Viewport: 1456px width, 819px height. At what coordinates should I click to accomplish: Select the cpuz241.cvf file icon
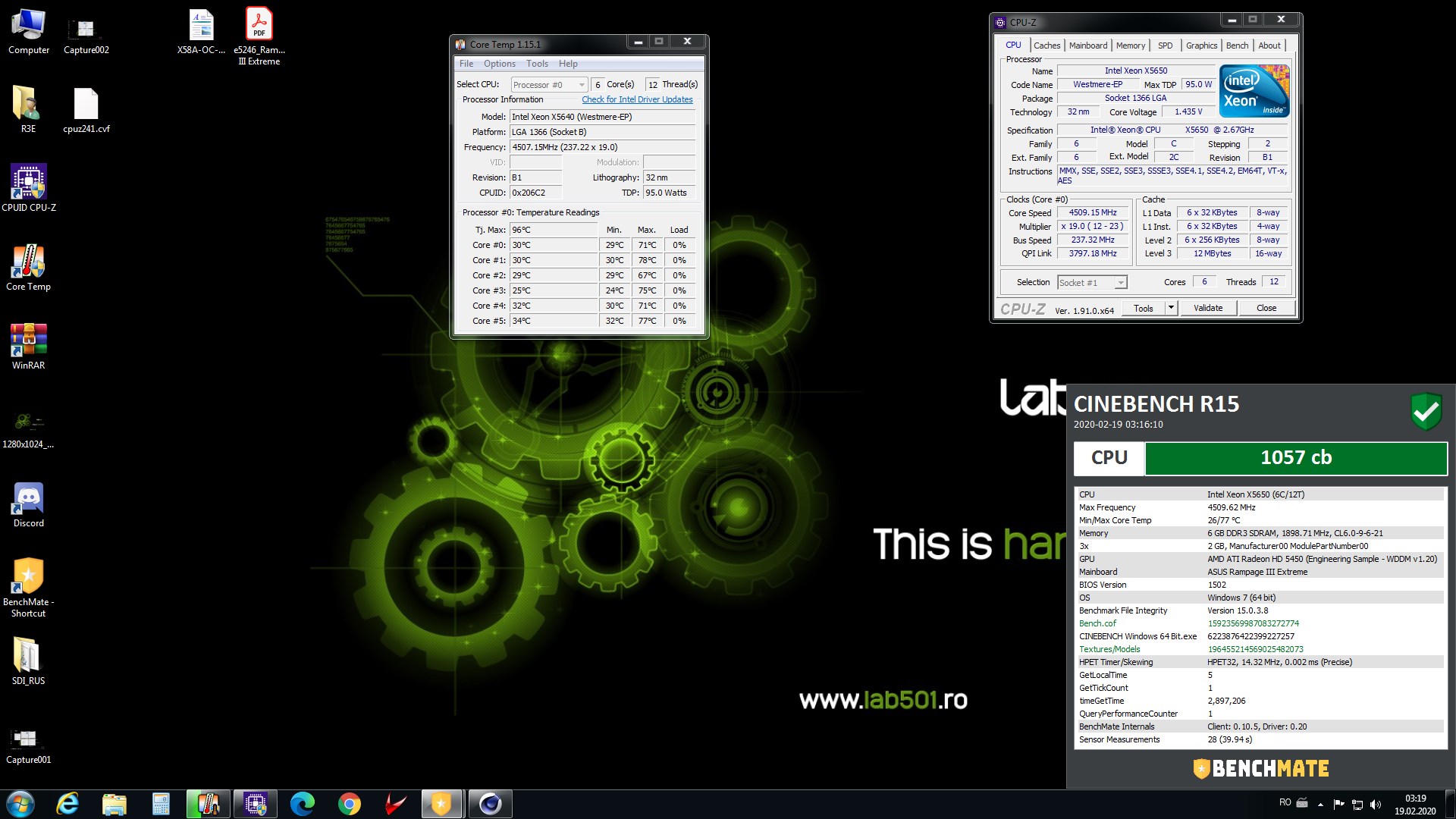(x=86, y=110)
